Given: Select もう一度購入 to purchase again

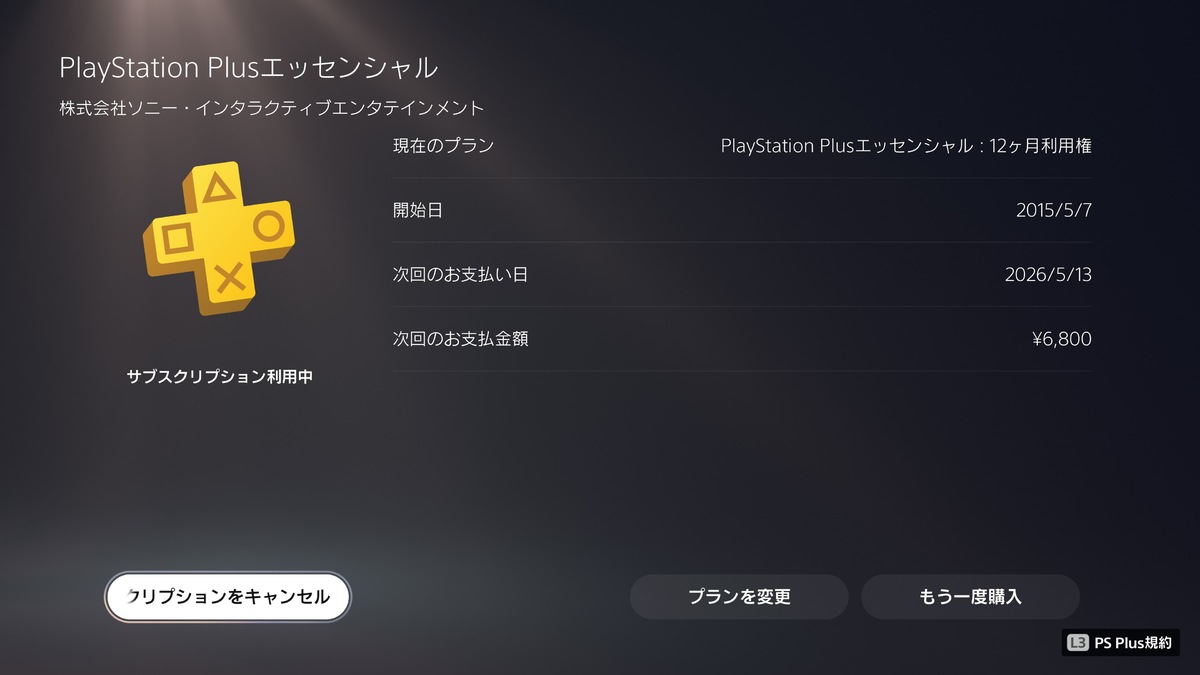Looking at the screenshot, I should (970, 597).
